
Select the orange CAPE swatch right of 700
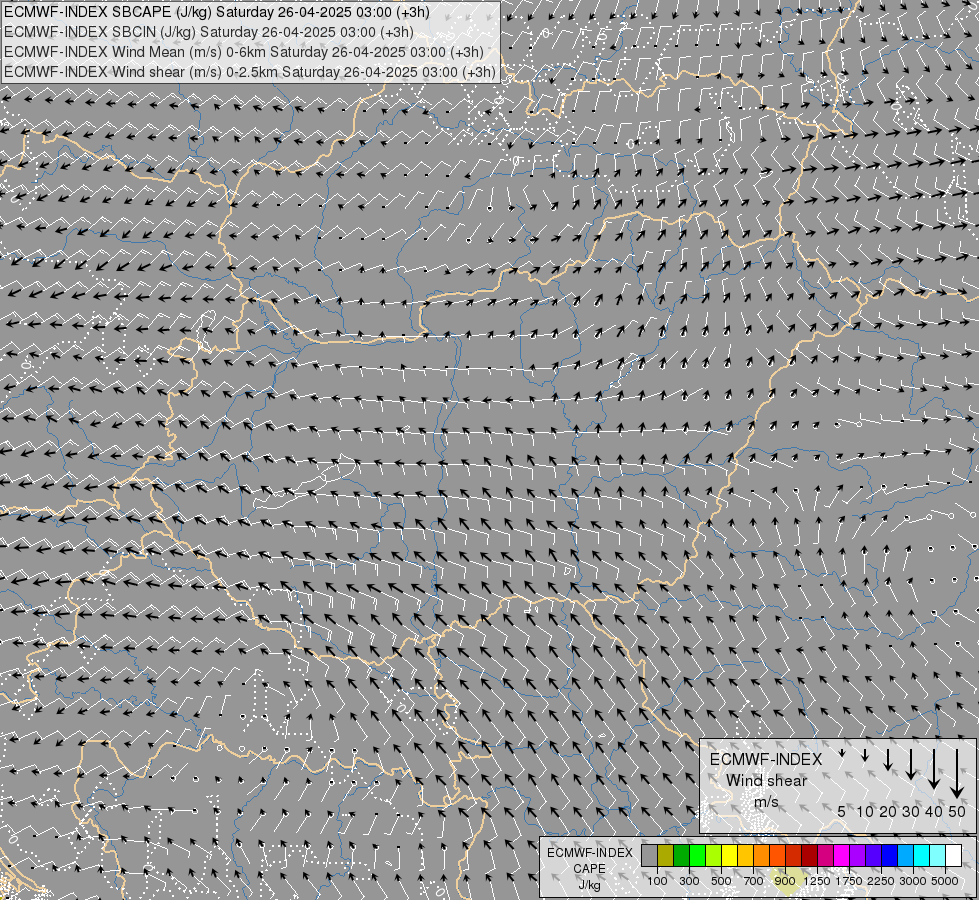pyautogui.click(x=762, y=855)
